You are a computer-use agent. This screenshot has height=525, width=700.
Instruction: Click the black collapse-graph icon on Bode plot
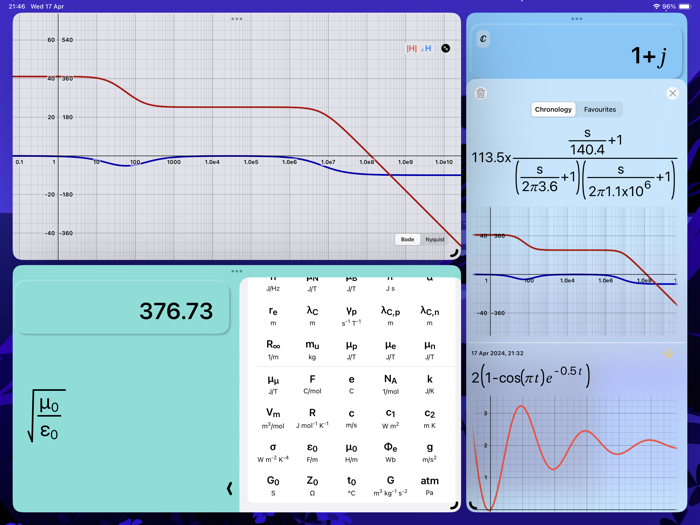click(446, 48)
